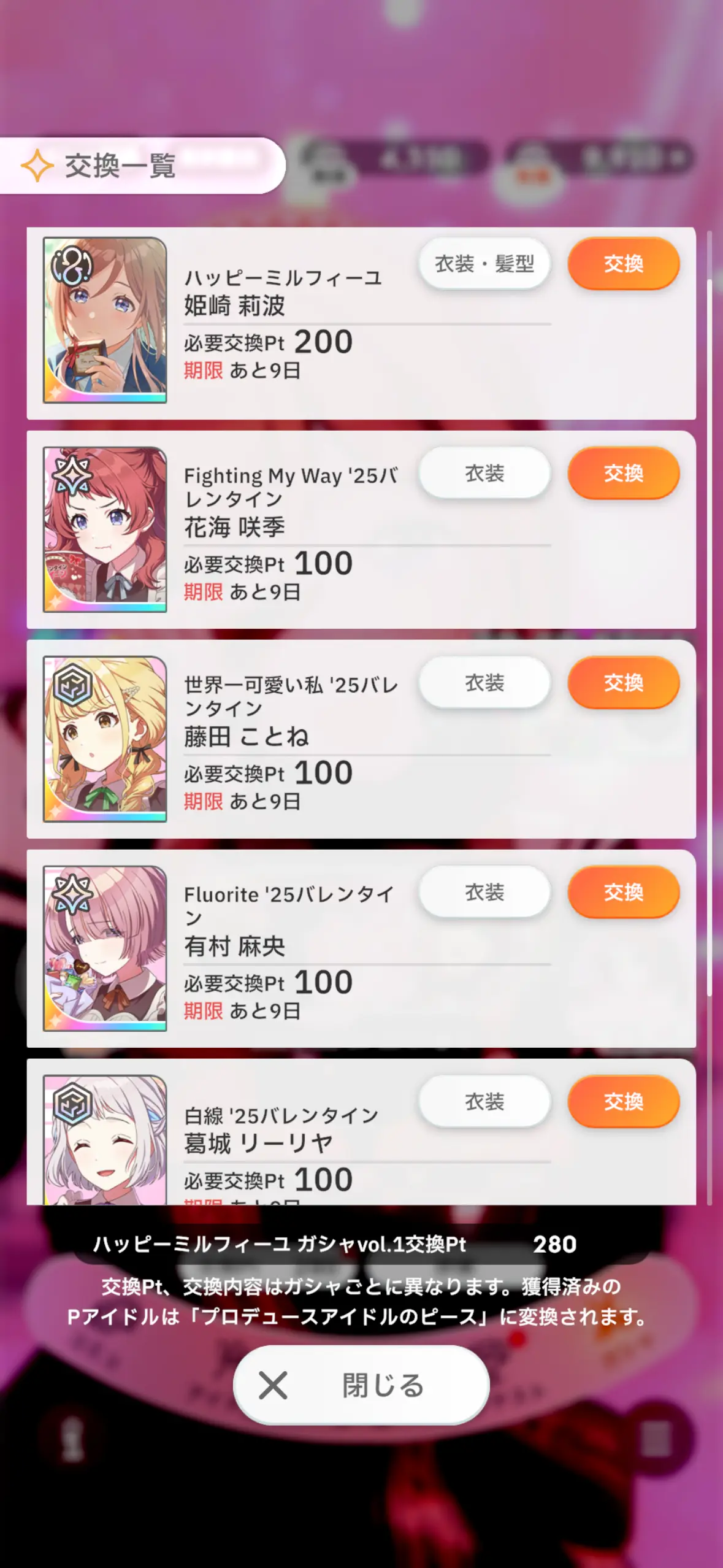Close the exchange list with 閉じる

pos(361,1385)
